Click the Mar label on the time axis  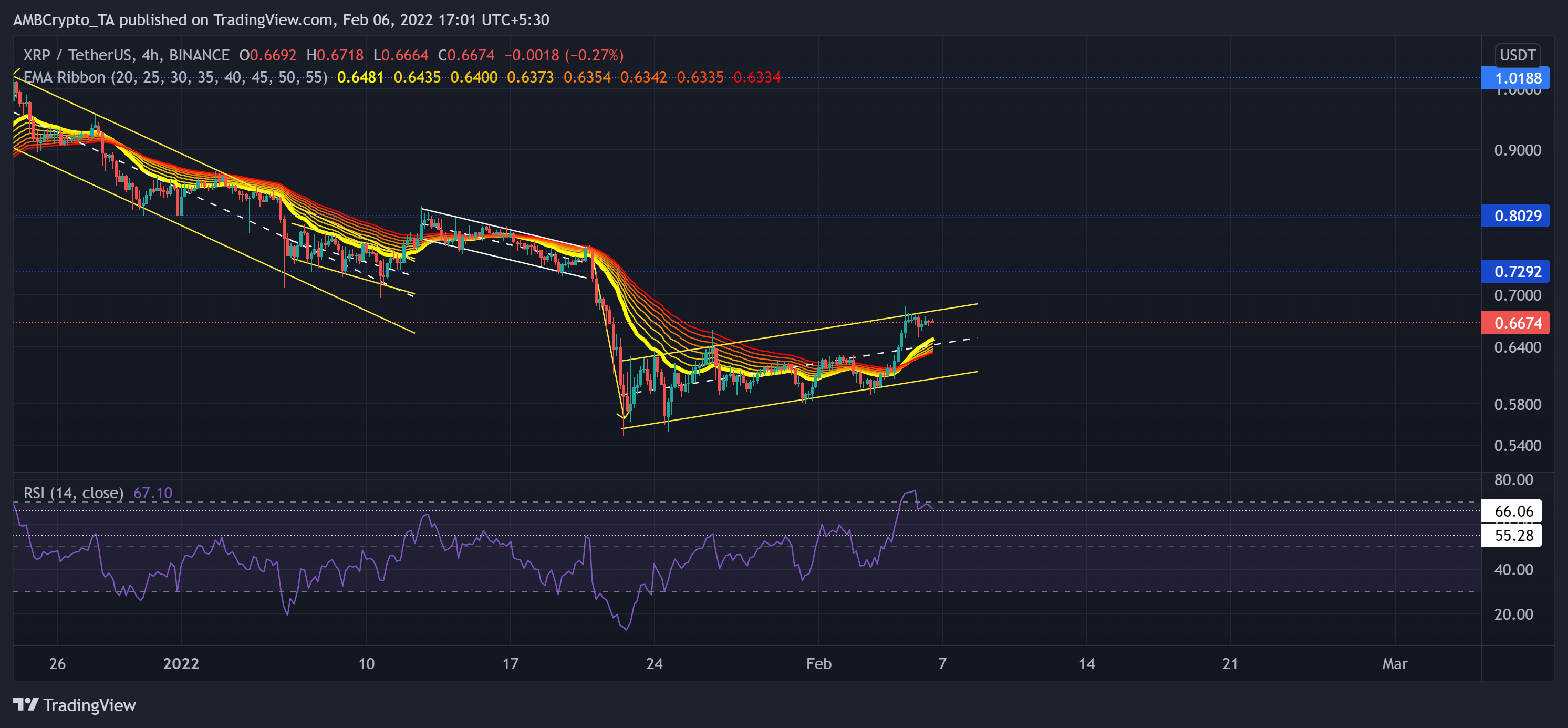(1397, 664)
